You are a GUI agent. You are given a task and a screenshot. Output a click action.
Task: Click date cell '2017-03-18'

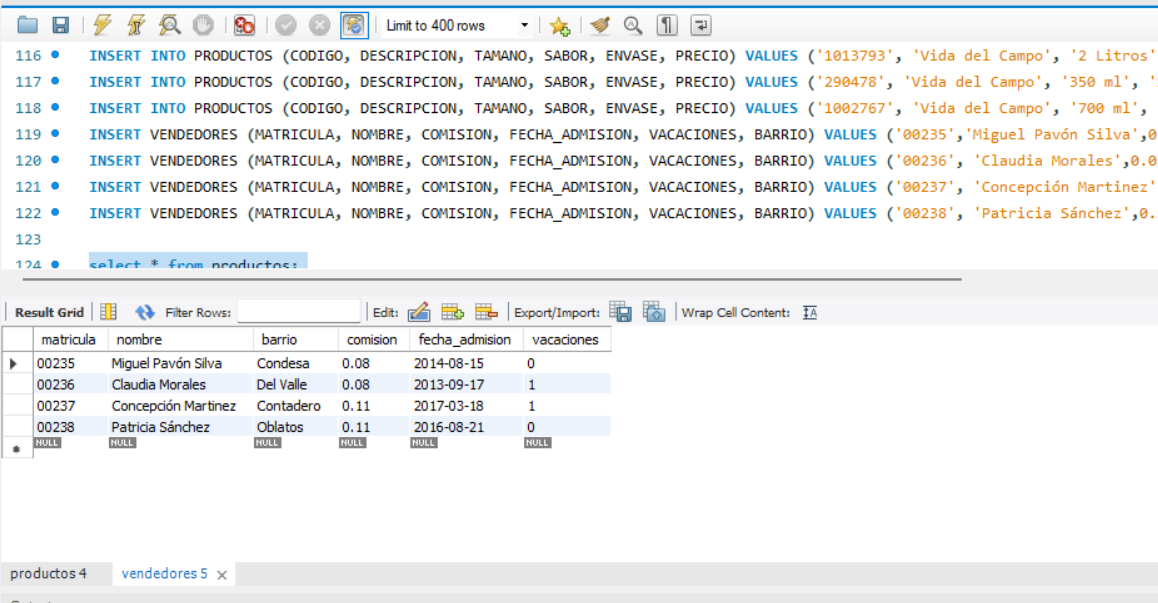click(467, 406)
